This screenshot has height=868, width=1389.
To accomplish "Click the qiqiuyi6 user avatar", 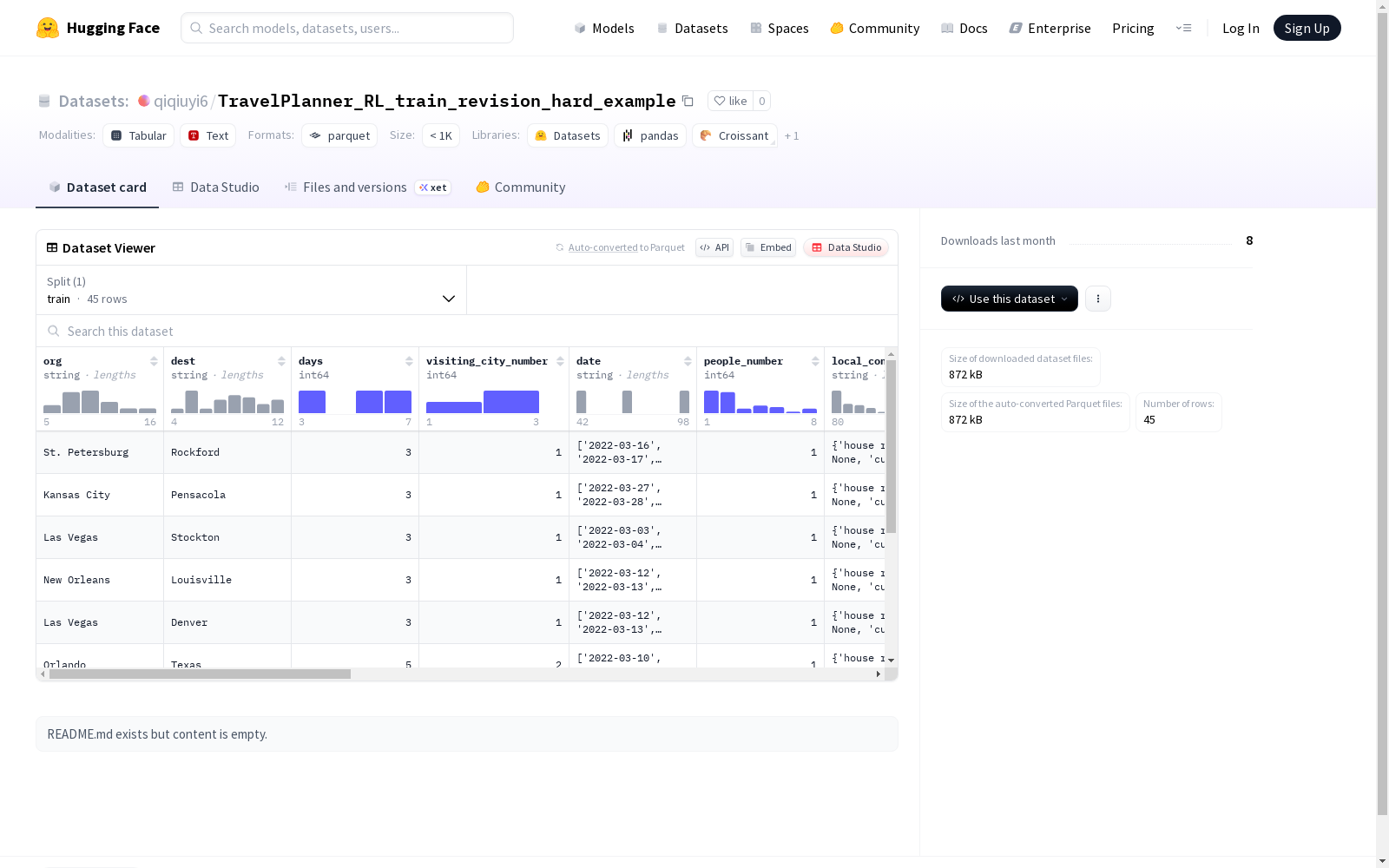I will 144,101.
